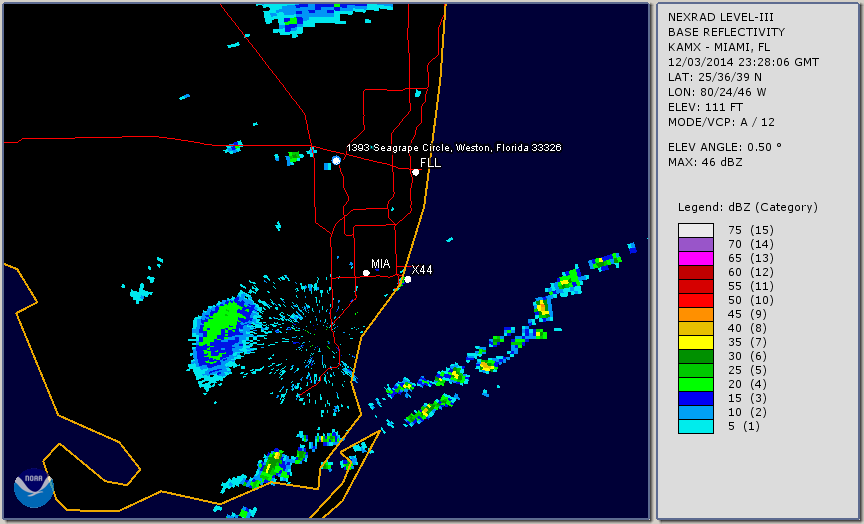Select the 15 dBZ blue legend swatch
864x524 pixels.
coord(696,398)
